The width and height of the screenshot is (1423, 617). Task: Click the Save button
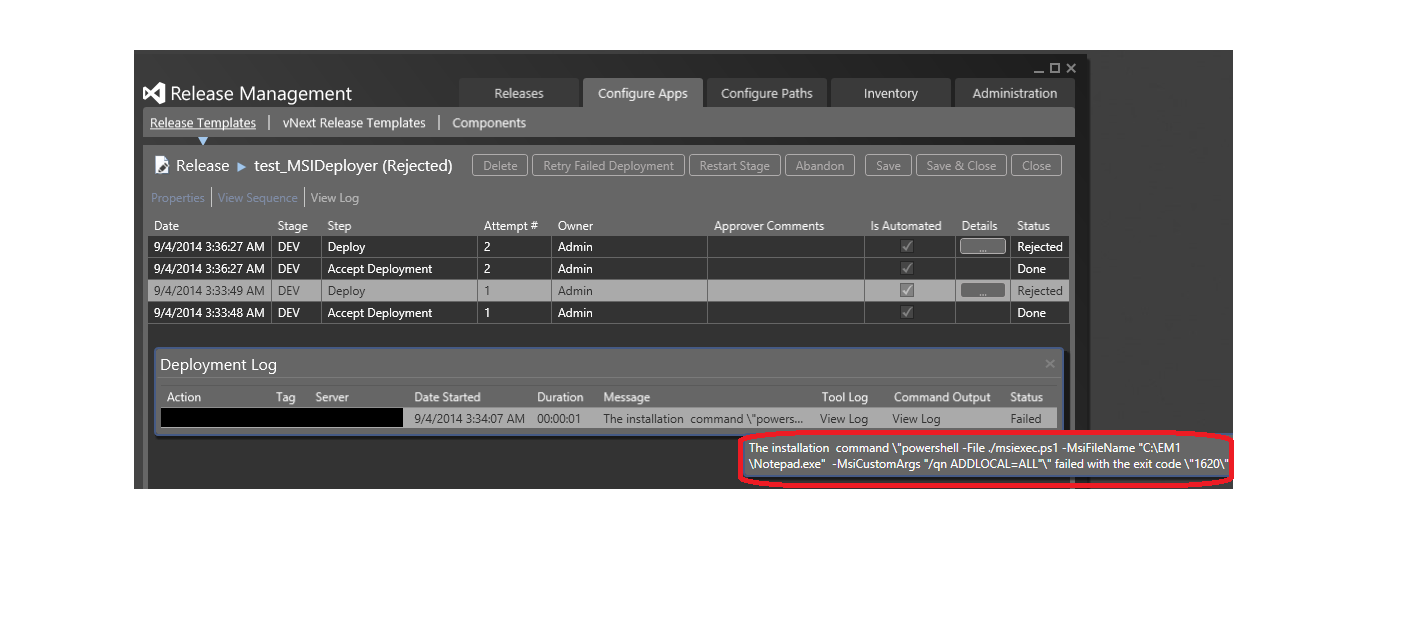tap(888, 166)
